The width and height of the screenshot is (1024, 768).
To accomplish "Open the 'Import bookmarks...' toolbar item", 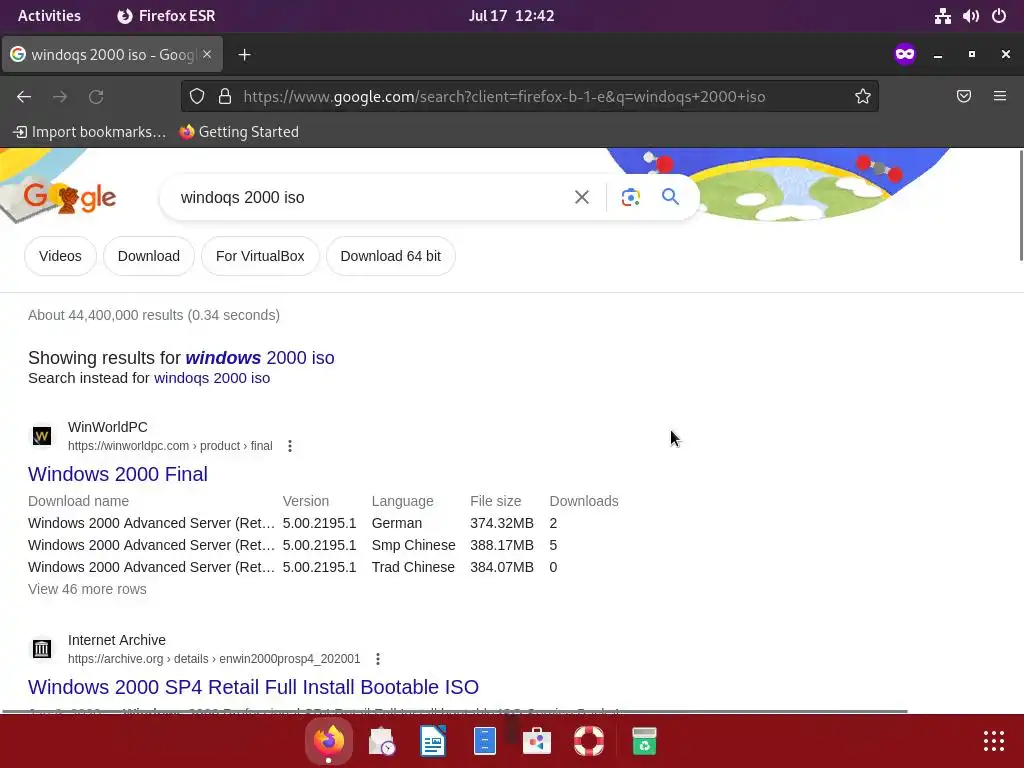I will tap(89, 132).
